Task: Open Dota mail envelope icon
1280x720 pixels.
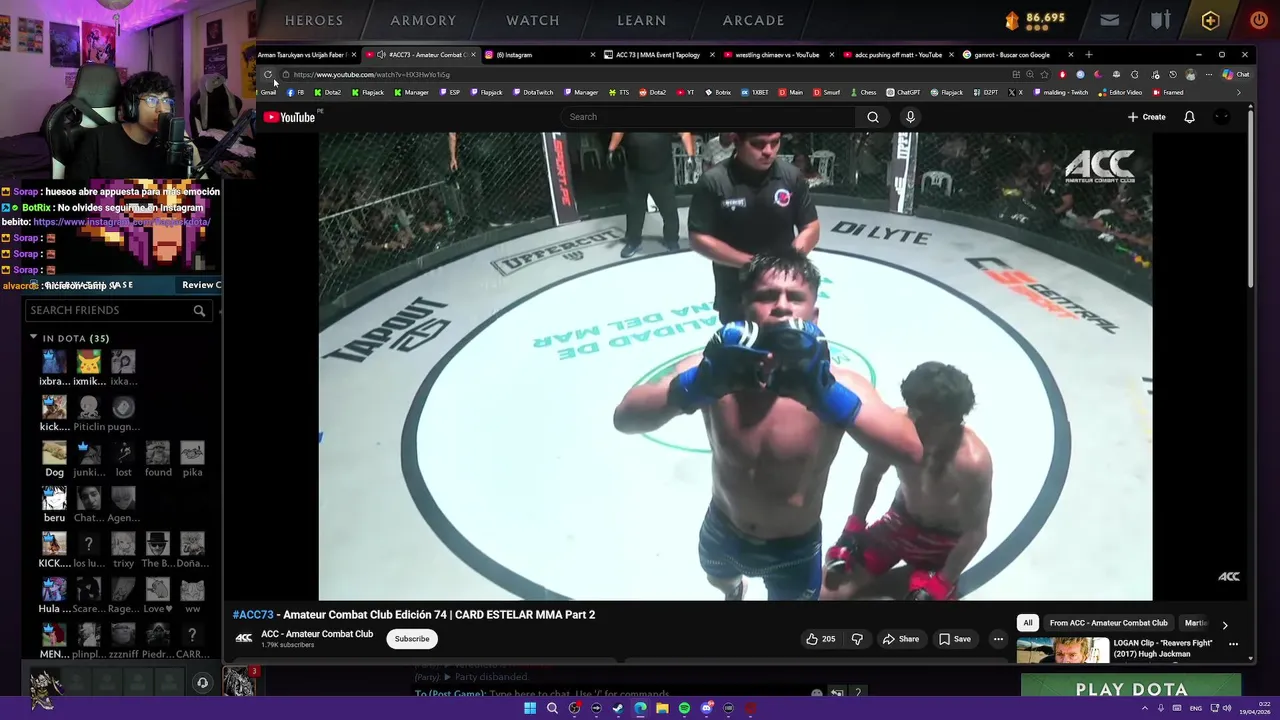Action: coord(1110,20)
